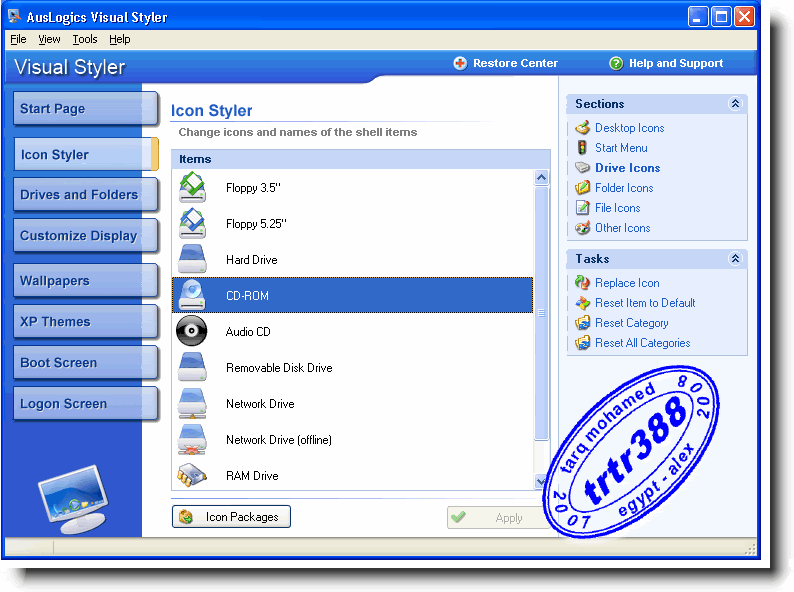Click the Network Drive icon
Screen dimensions: 794x592
(192, 404)
